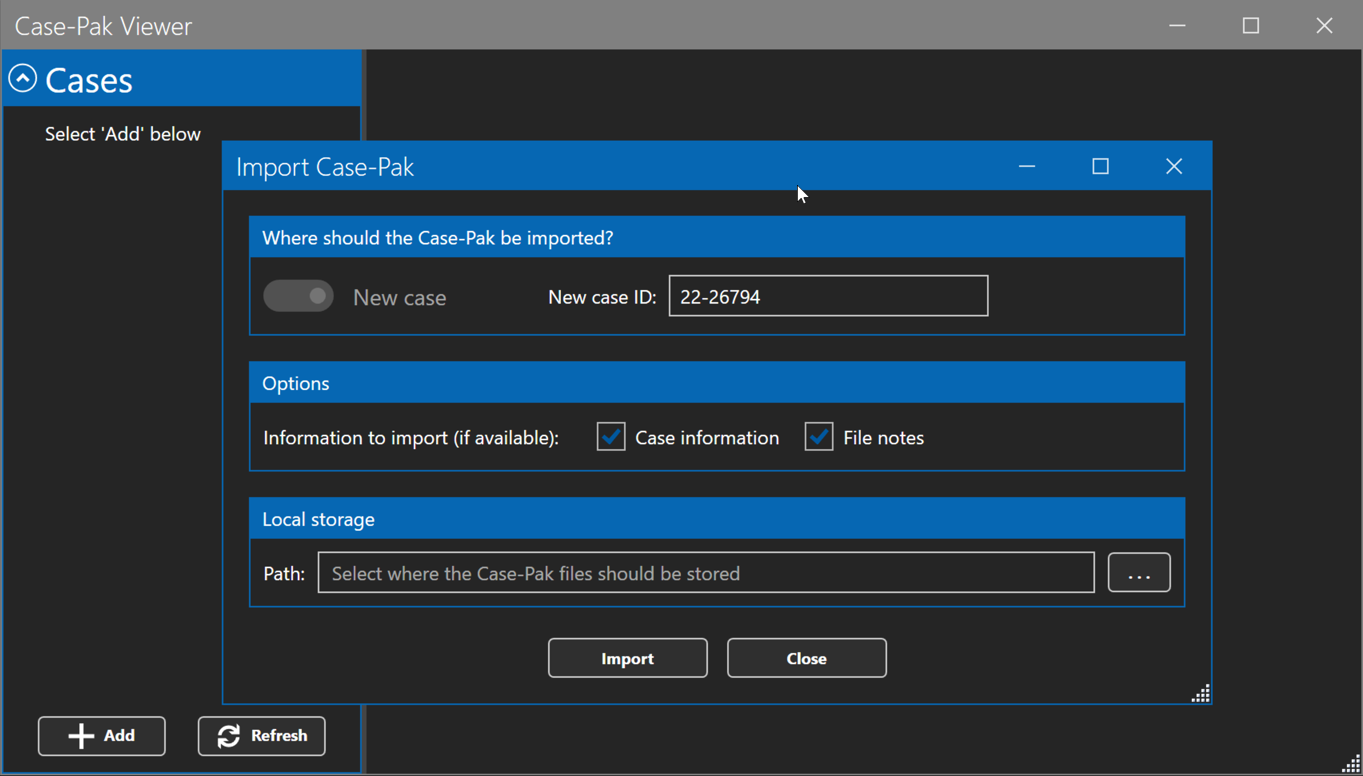This screenshot has width=1363, height=776.
Task: Click the Cases panel header title
Action: 89,80
